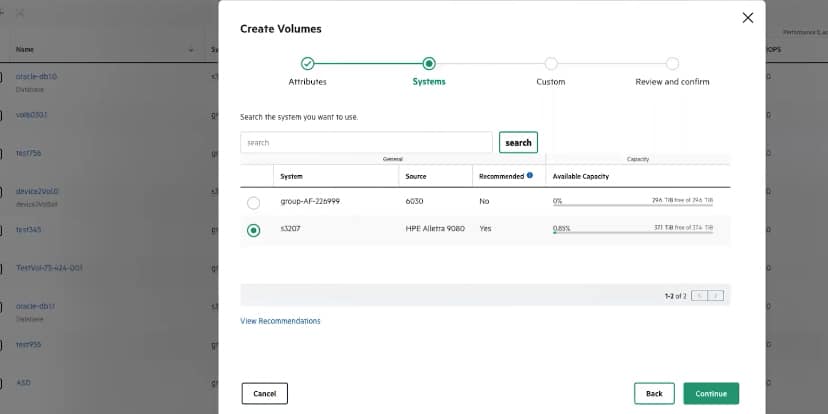Click the search button
Image resolution: width=828 pixels, height=414 pixels.
519,143
